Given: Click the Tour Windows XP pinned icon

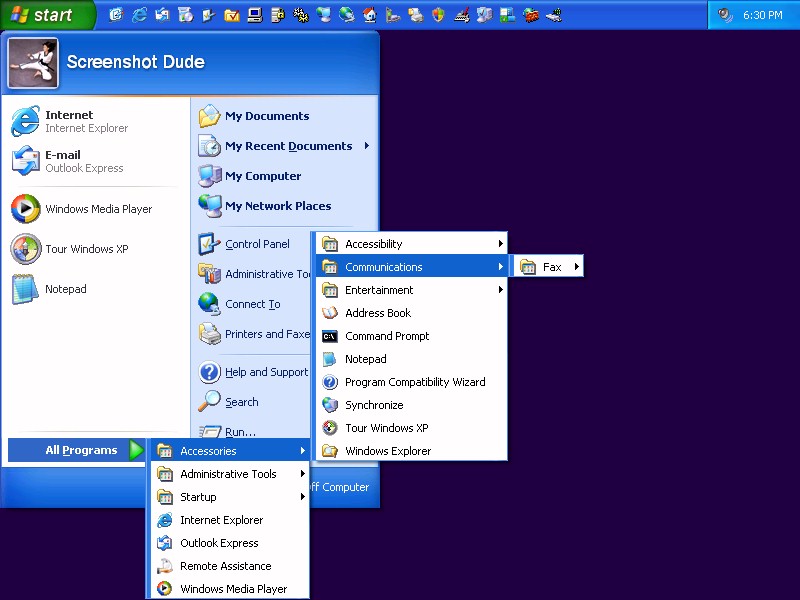Looking at the screenshot, I should point(26,249).
